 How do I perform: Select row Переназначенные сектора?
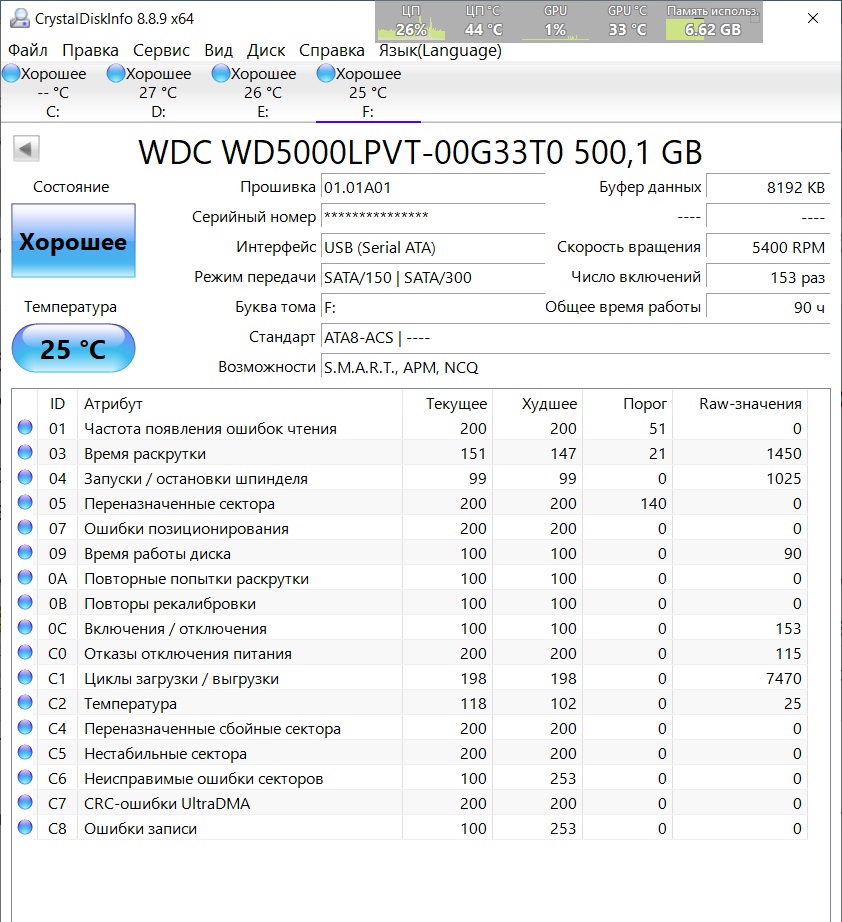[410, 503]
